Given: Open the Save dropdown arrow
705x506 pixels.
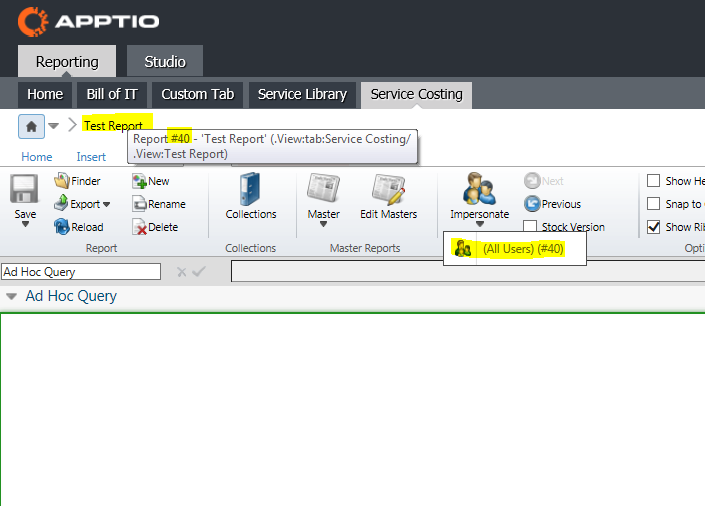Looking at the screenshot, I should point(25,224).
